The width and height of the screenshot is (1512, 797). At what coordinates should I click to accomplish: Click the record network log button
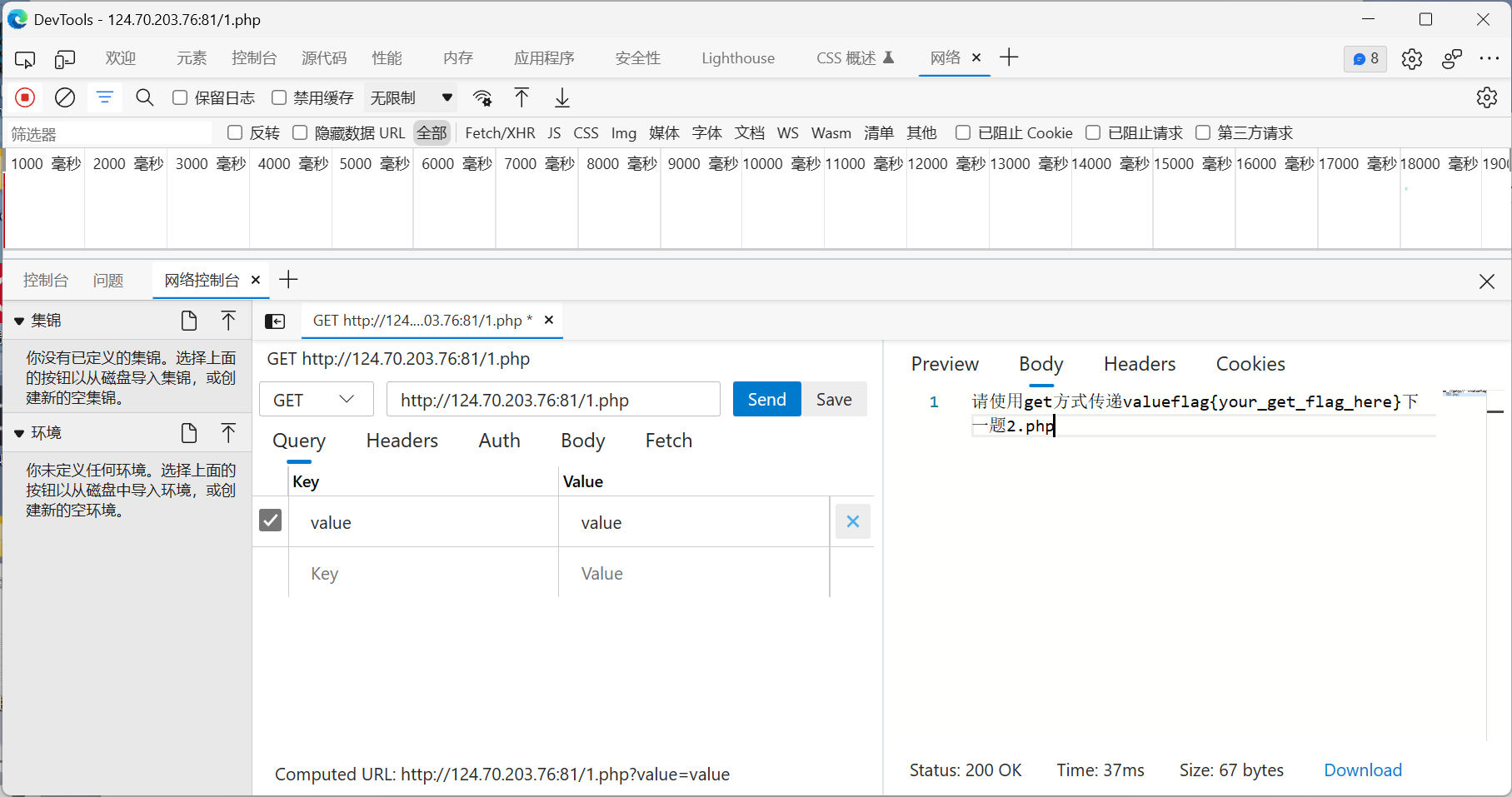25,97
